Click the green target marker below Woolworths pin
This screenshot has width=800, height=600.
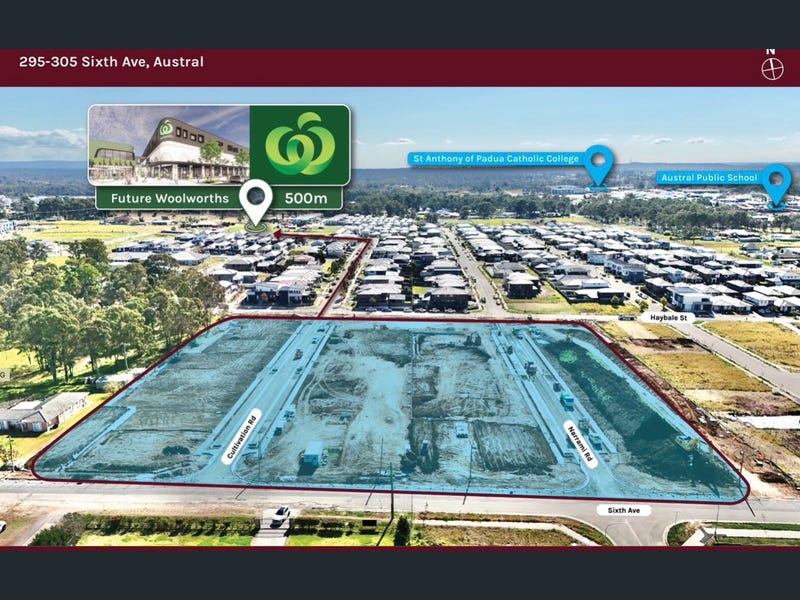(x=257, y=228)
